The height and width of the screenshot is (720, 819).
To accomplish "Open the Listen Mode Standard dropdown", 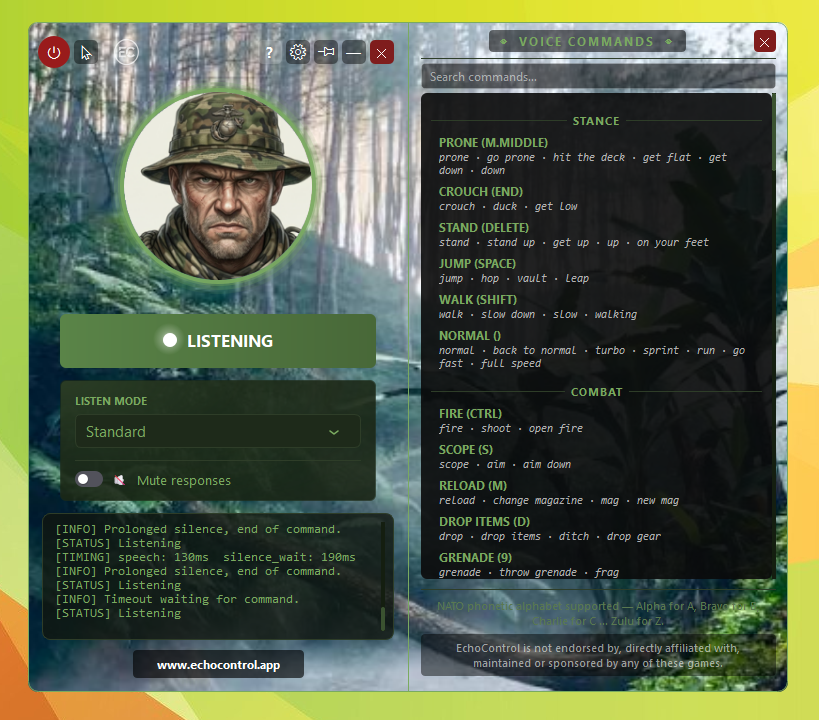I will click(x=218, y=432).
